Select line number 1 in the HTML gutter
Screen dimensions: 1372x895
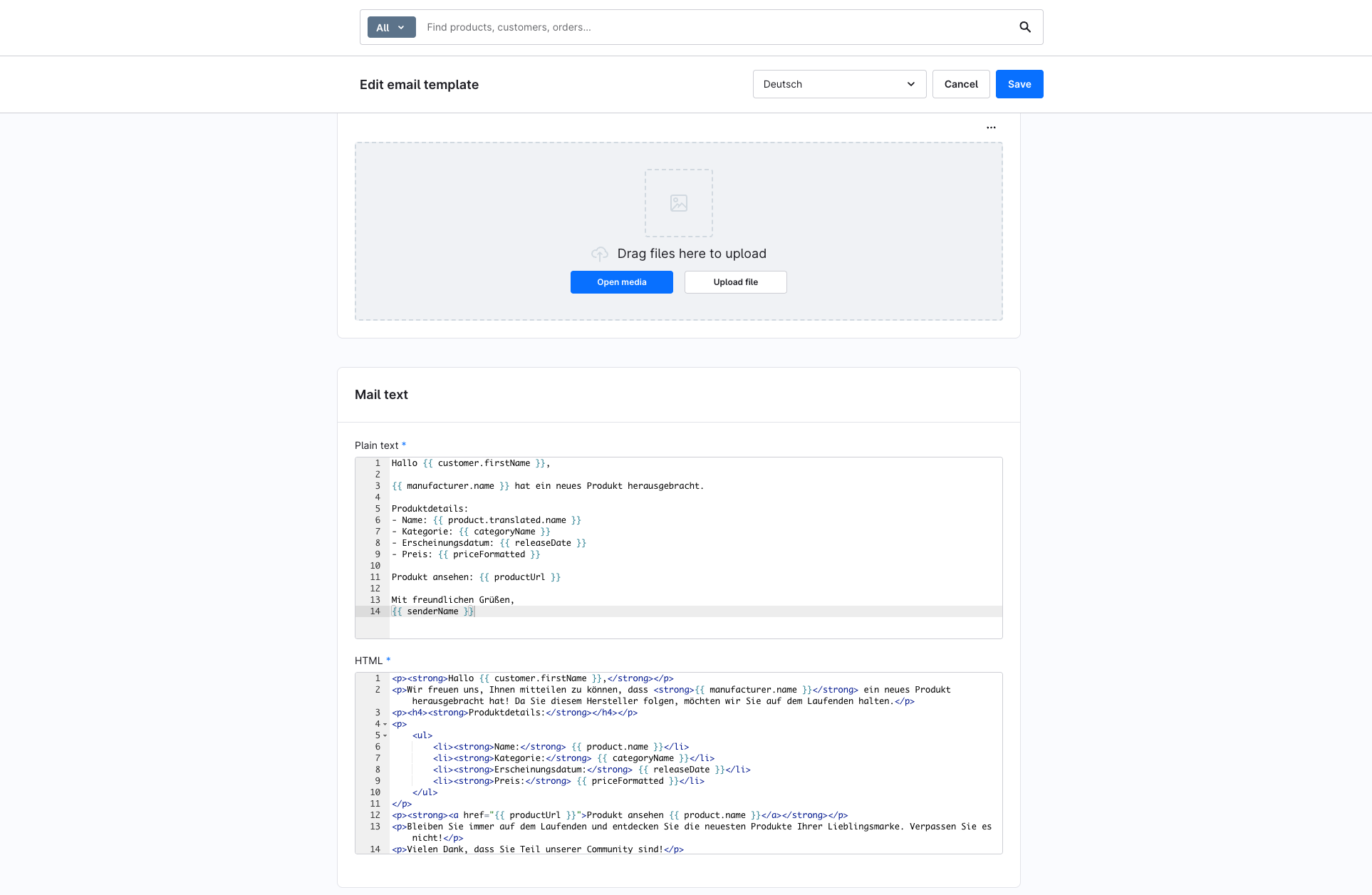[x=377, y=678]
